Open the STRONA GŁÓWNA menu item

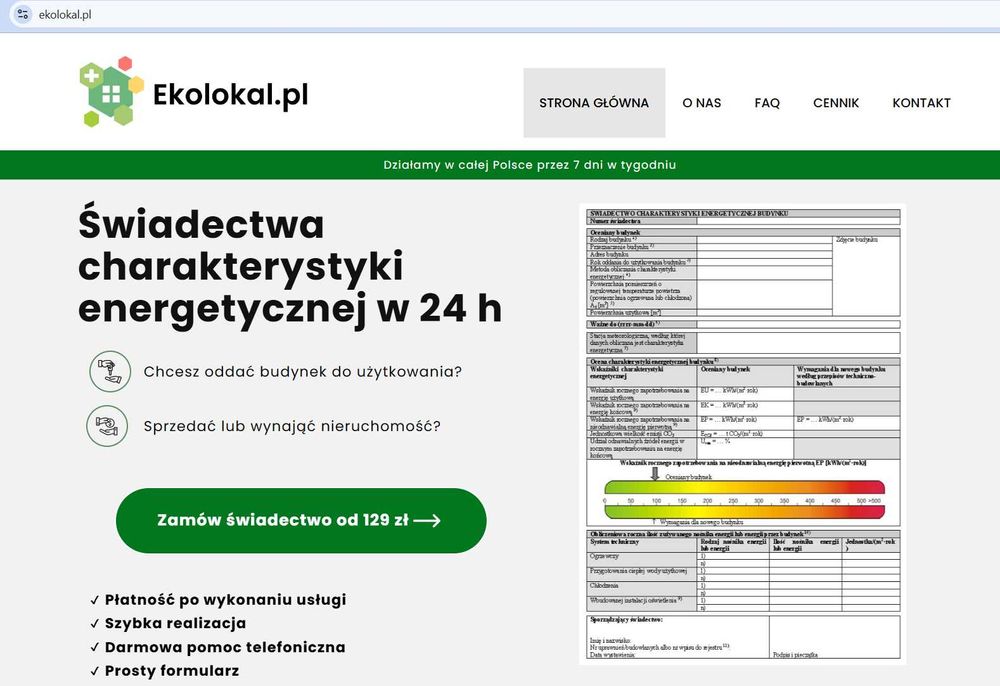[594, 103]
